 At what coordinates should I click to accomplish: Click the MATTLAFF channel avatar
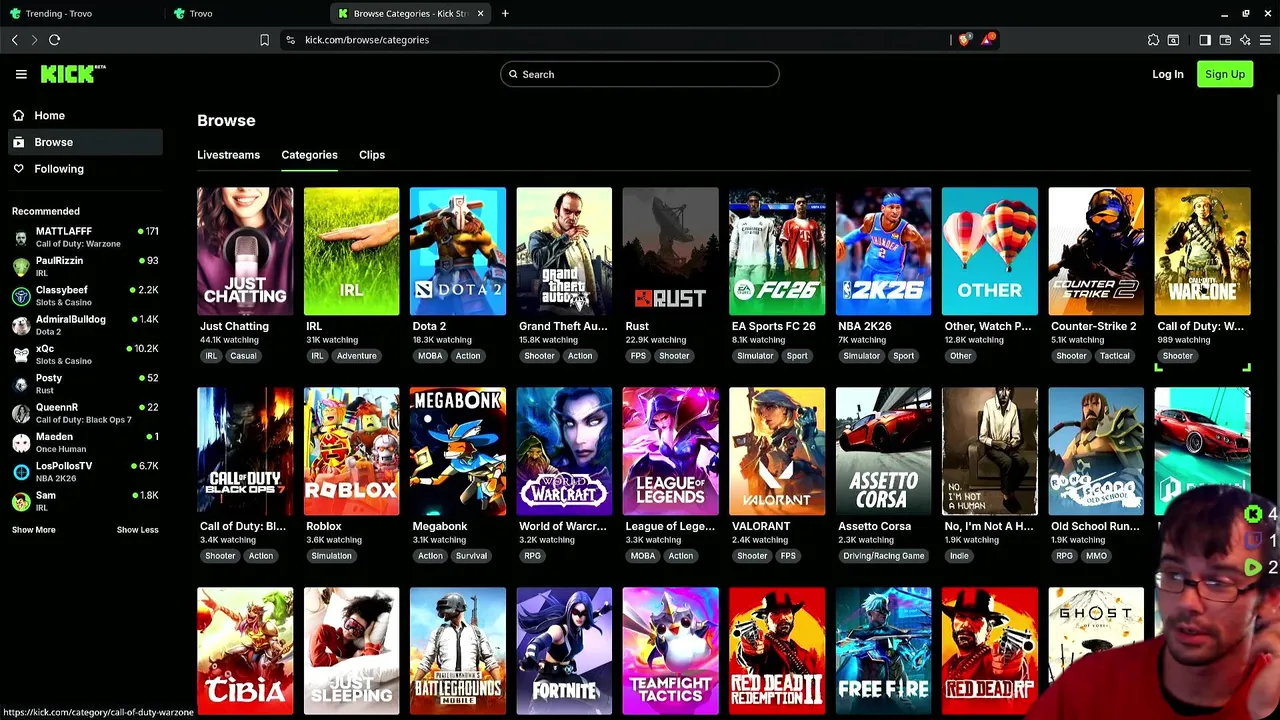[21, 237]
